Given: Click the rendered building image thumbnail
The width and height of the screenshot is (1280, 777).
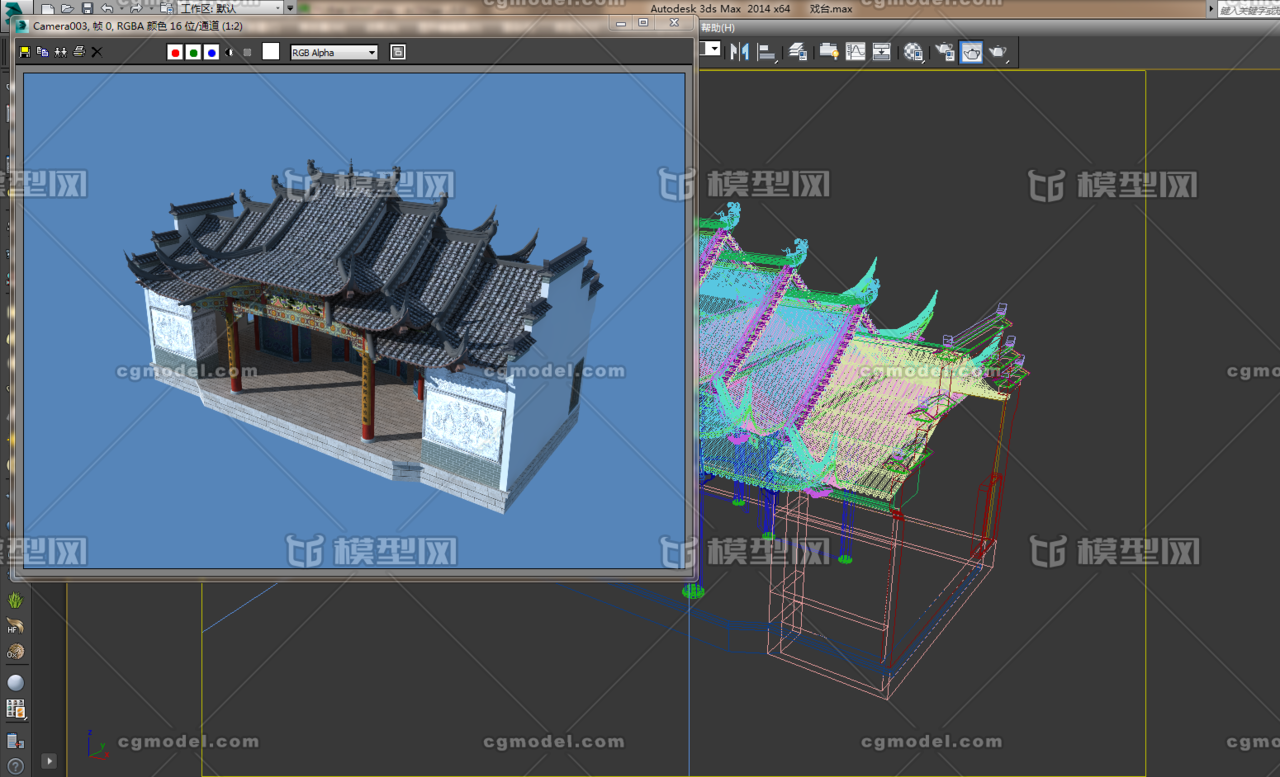Looking at the screenshot, I should (x=354, y=320).
